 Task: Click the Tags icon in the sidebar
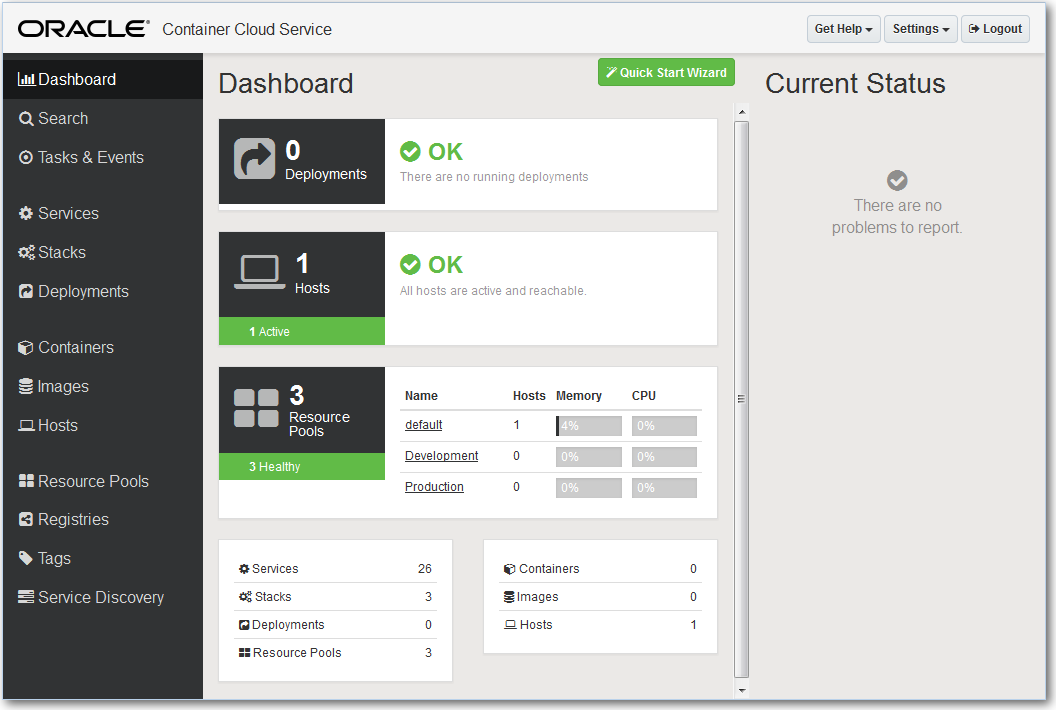click(x=26, y=558)
